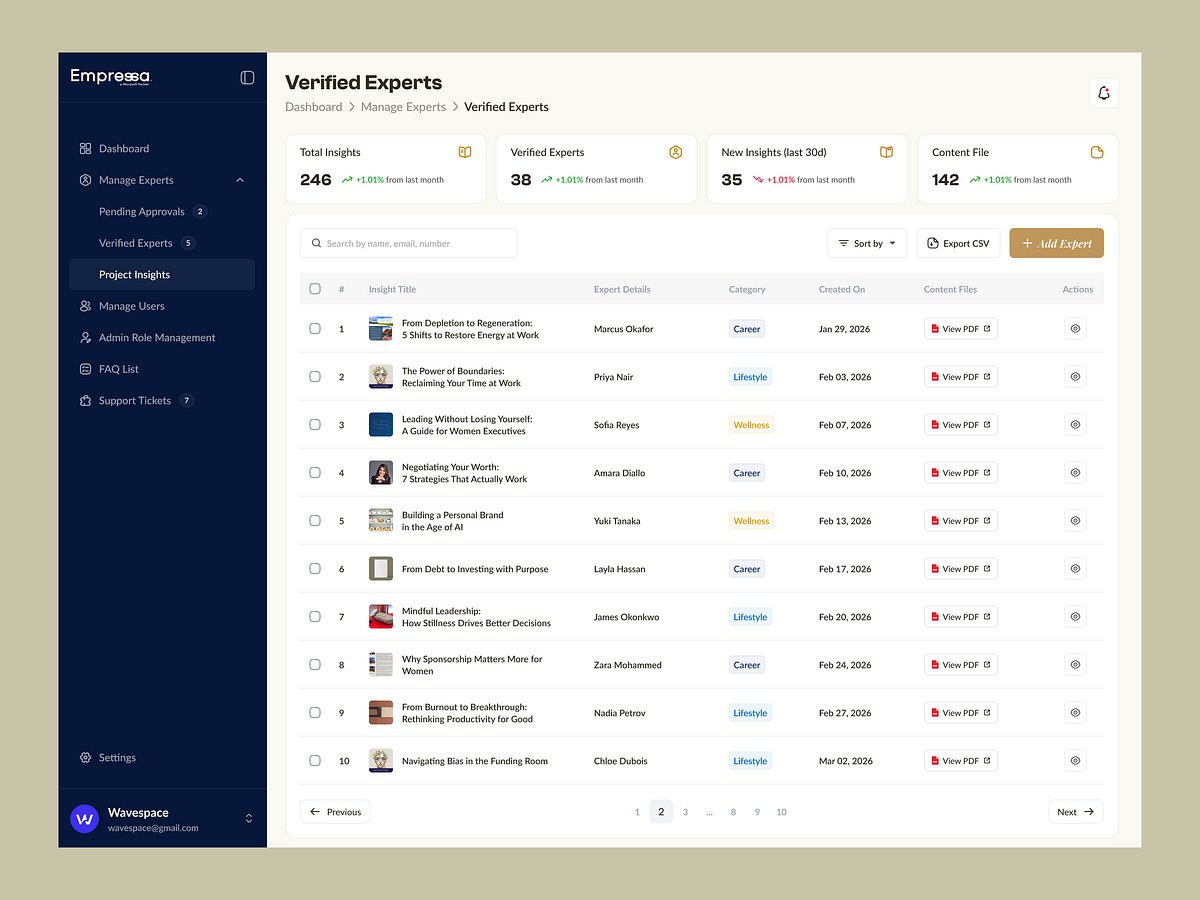Toggle the select-all checkbox in table header
This screenshot has width=1200, height=900.
315,289
